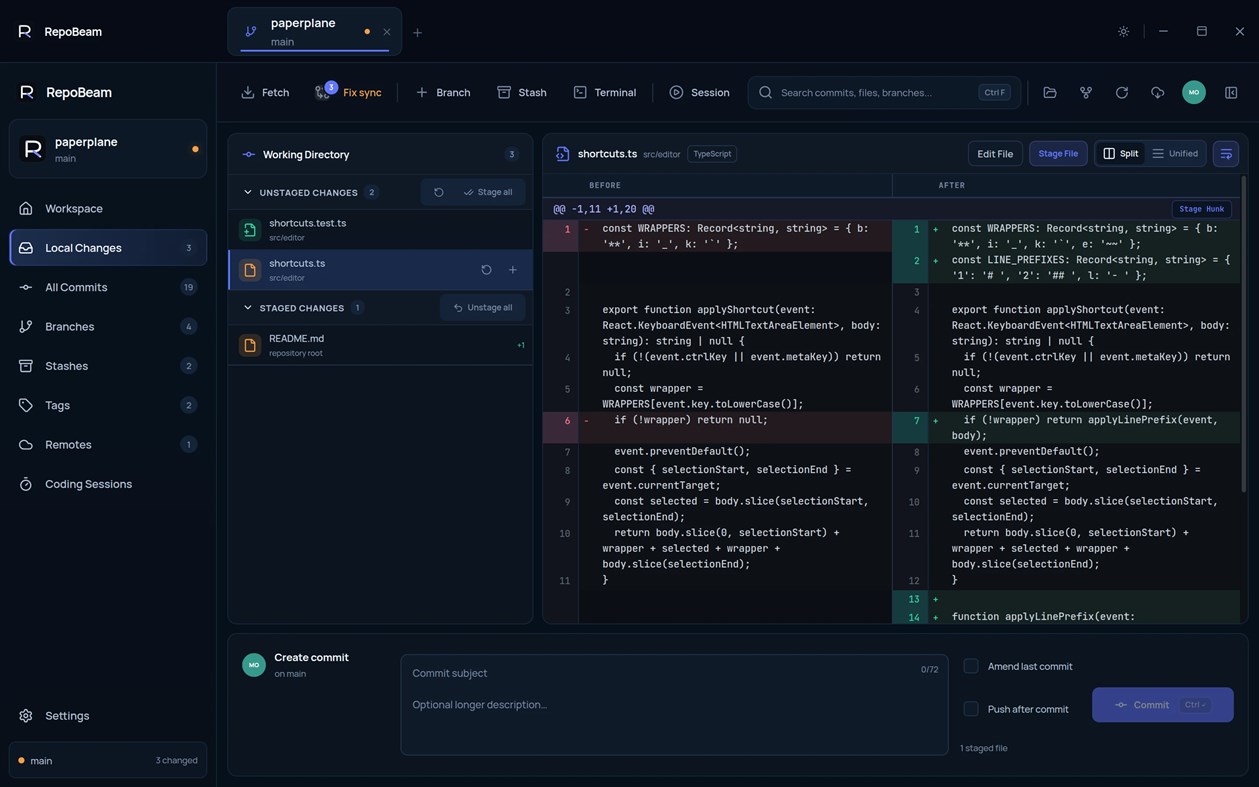Click the Commit subject field
The height and width of the screenshot is (787, 1259).
click(660, 673)
